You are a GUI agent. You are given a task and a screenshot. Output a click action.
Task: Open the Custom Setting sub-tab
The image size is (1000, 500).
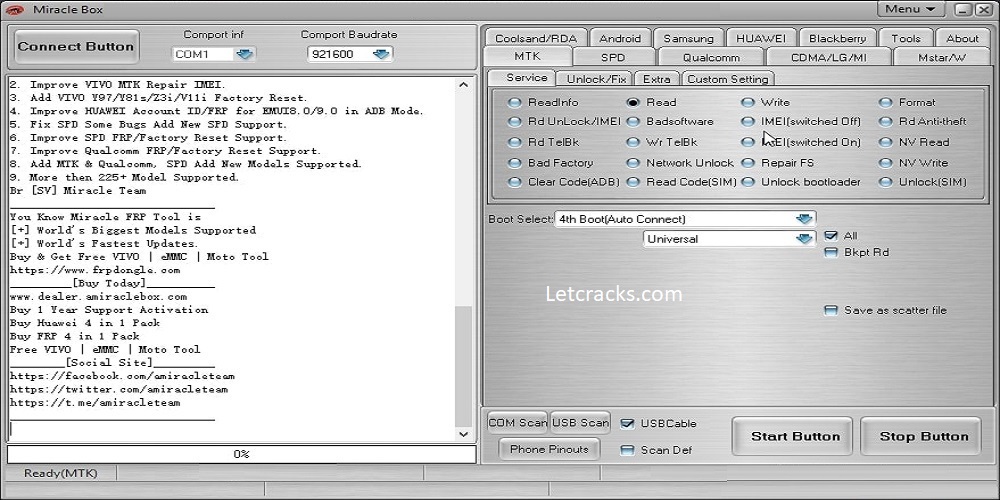point(728,79)
